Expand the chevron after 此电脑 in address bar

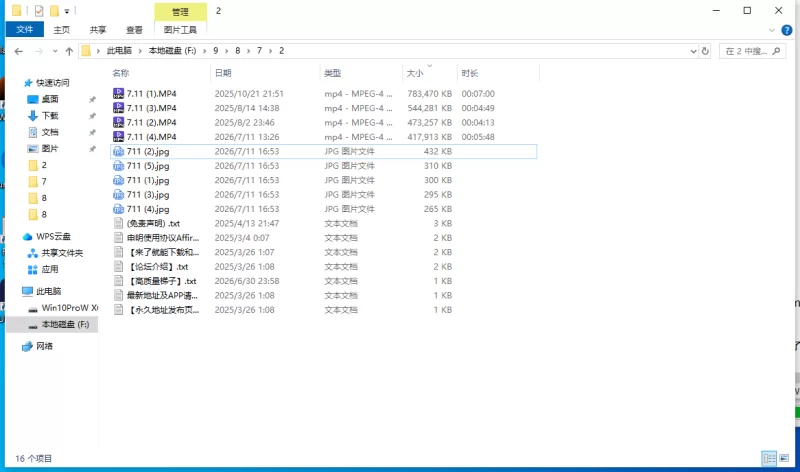click(x=140, y=51)
